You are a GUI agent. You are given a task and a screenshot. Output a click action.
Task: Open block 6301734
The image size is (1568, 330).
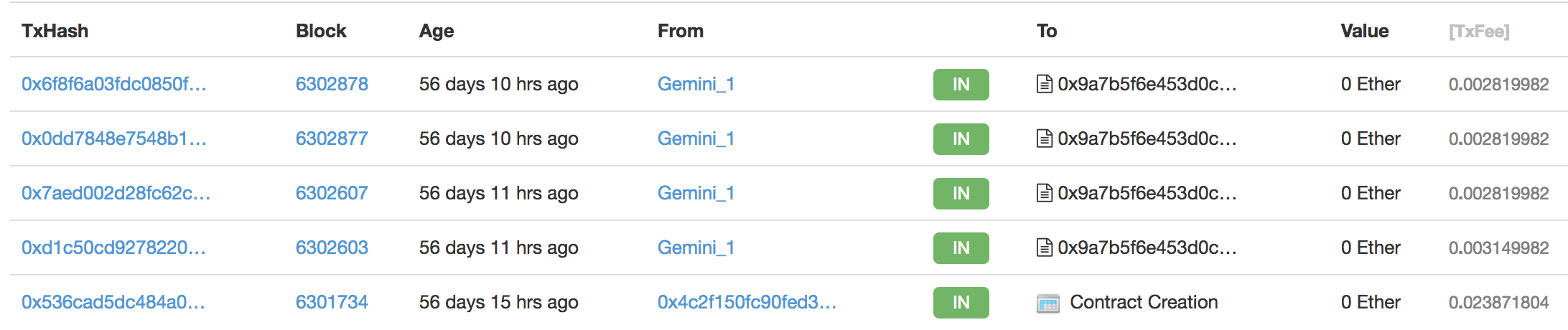click(332, 303)
